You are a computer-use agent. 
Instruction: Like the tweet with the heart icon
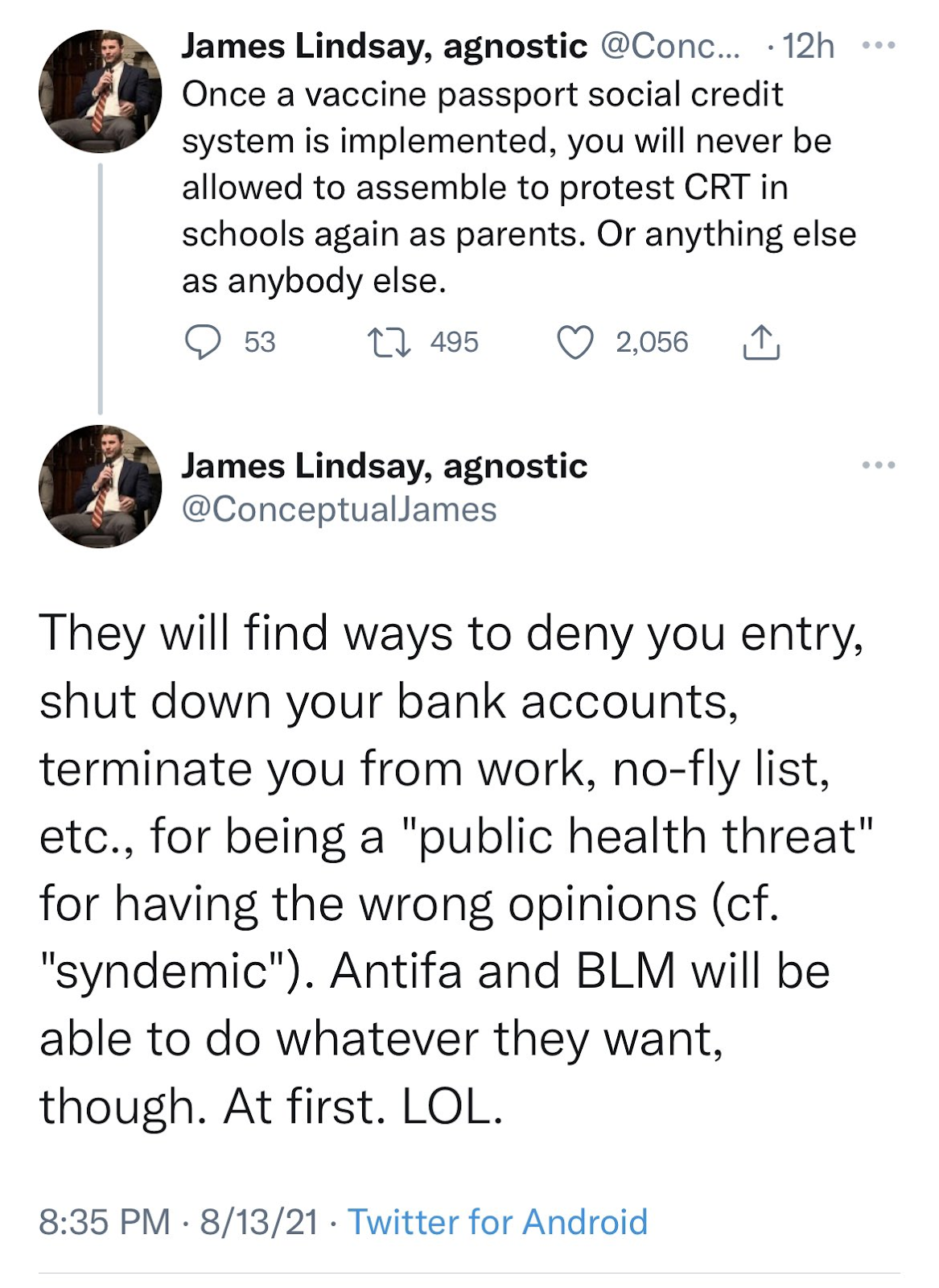575,342
